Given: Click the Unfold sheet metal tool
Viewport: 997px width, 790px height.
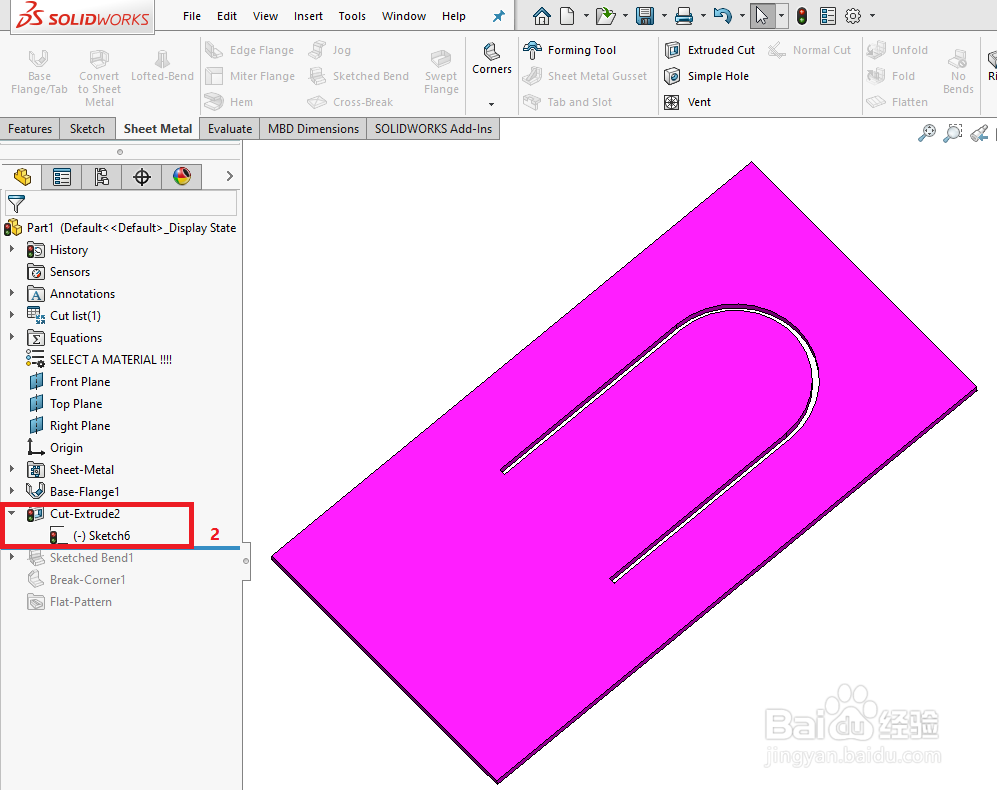Looking at the screenshot, I should pyautogui.click(x=908, y=49).
